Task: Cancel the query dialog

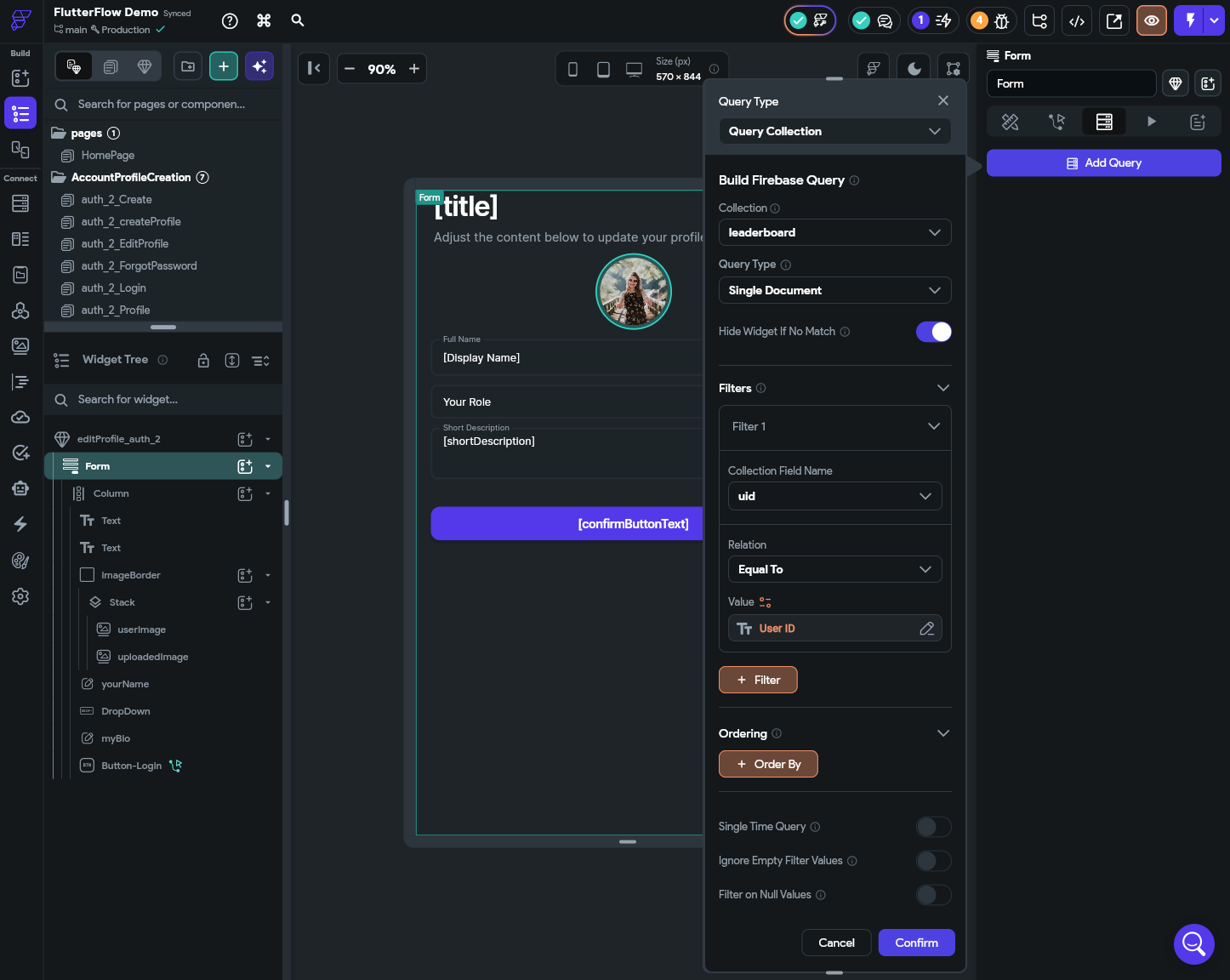Action: (836, 943)
